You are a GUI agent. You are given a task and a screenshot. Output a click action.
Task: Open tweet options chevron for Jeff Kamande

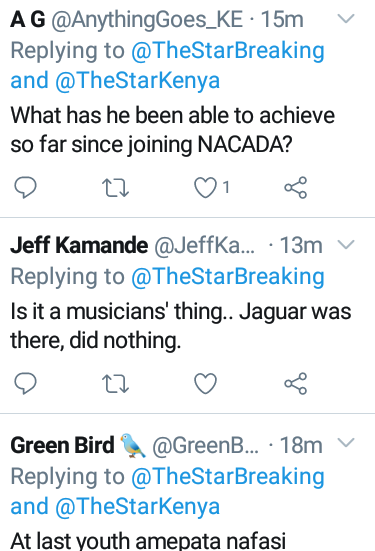(346, 244)
